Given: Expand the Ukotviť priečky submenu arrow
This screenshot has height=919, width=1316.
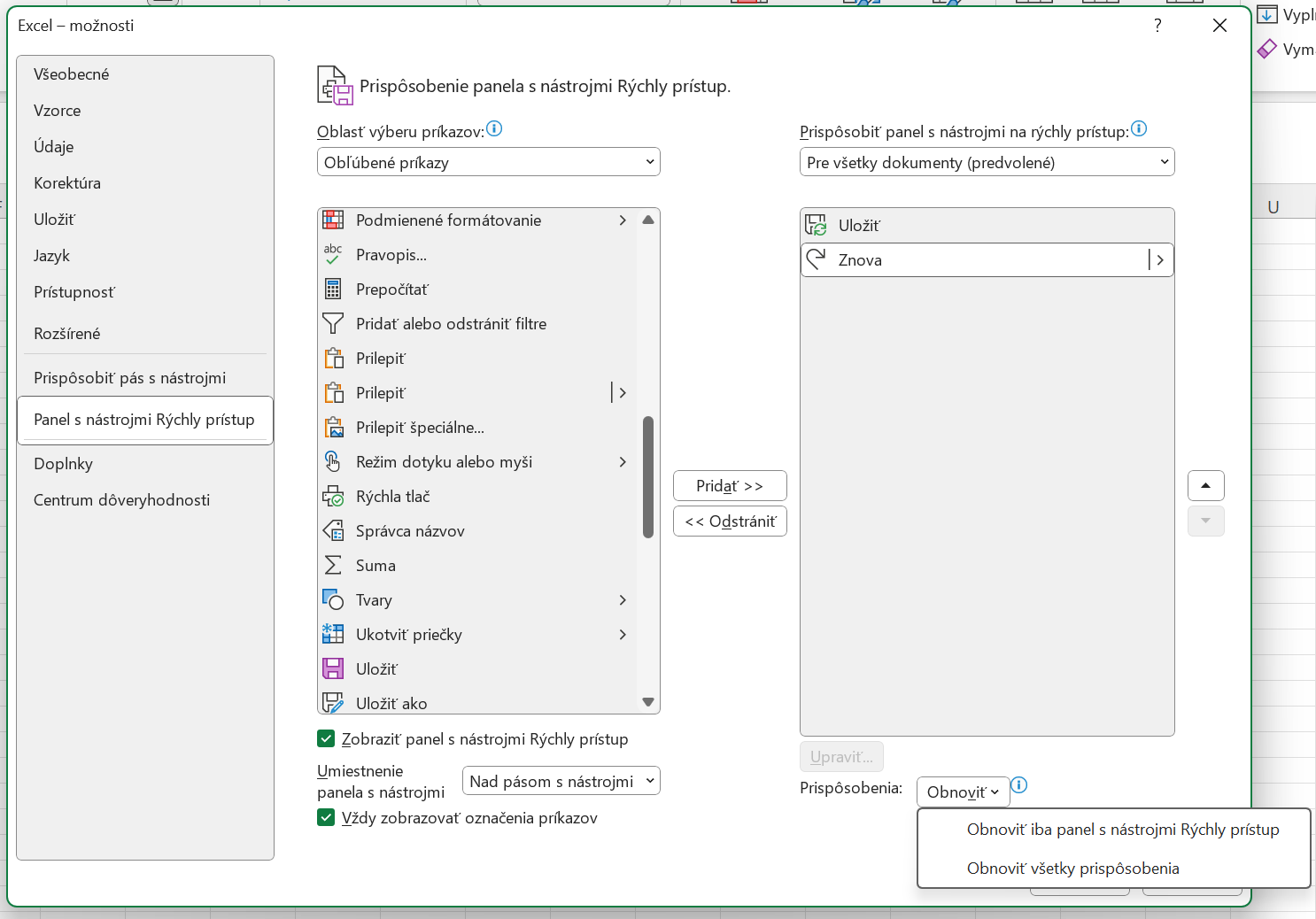Looking at the screenshot, I should tap(623, 634).
